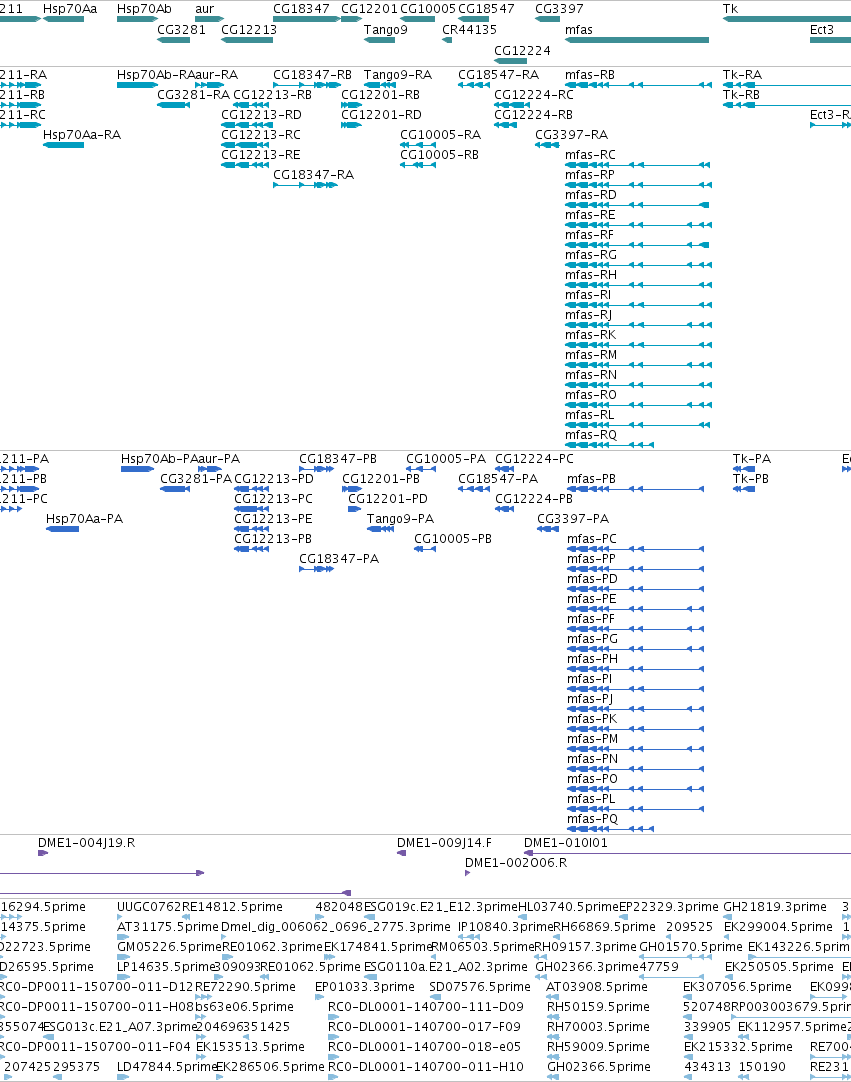
Task: Open the Ect3 gene label
Action: [x=822, y=30]
